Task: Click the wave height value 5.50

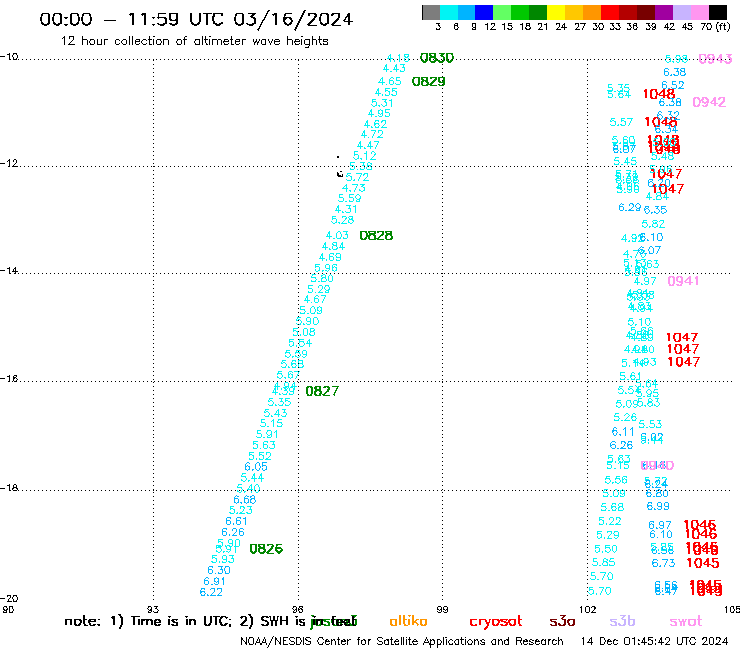Action: pyautogui.click(x=606, y=549)
